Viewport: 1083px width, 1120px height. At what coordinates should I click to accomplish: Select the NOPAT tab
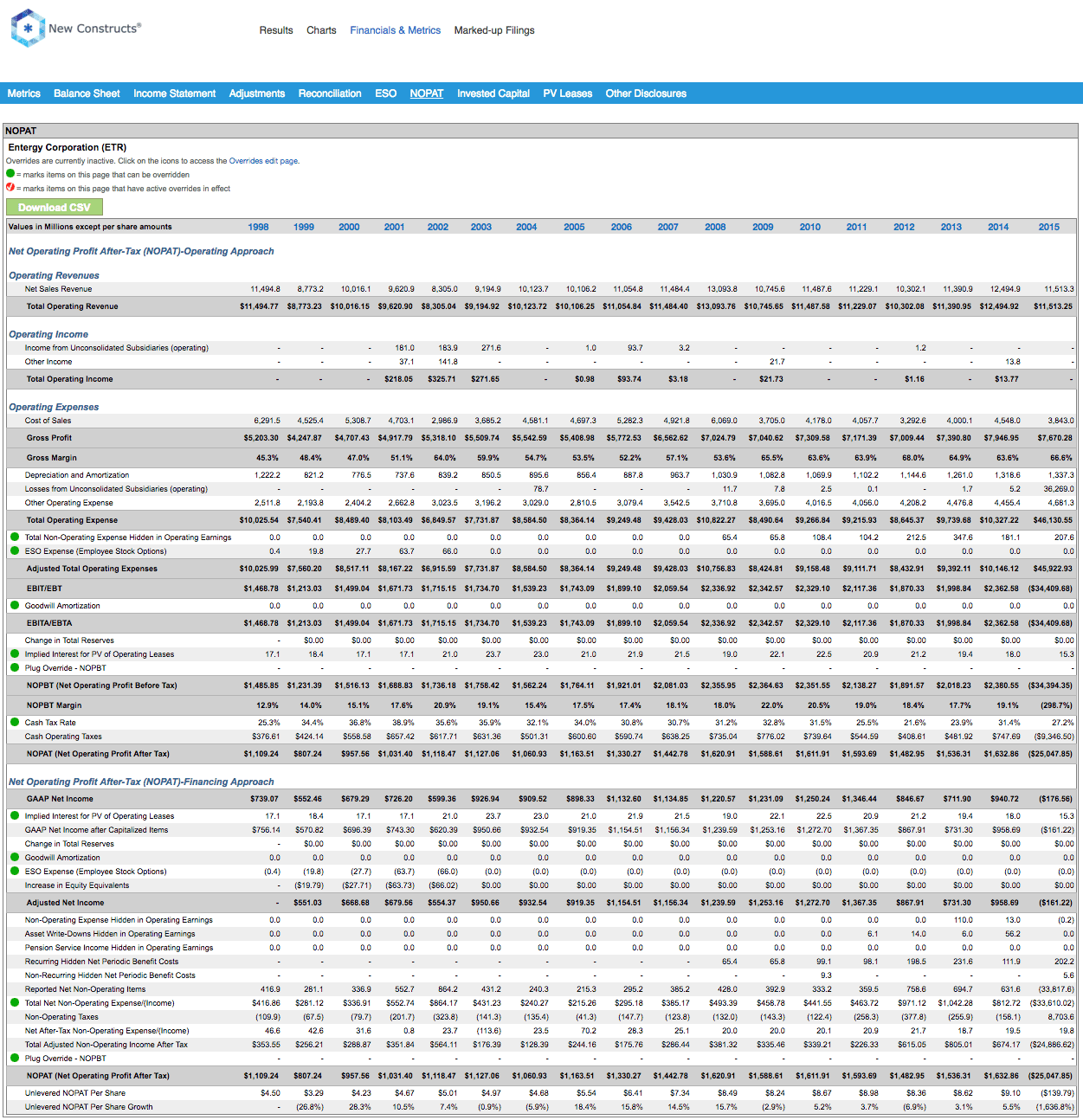tap(427, 93)
